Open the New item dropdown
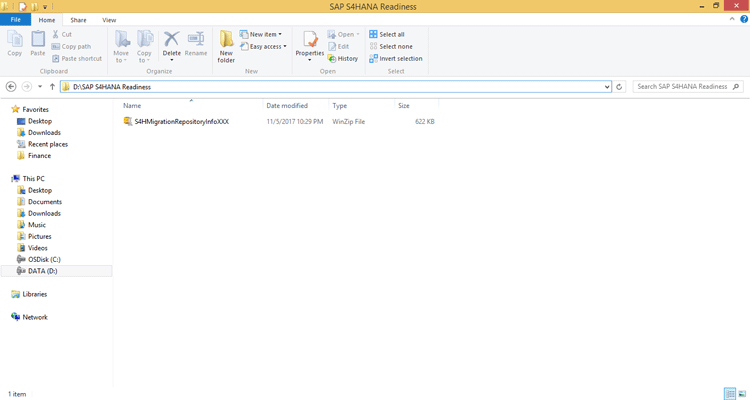 (x=261, y=34)
